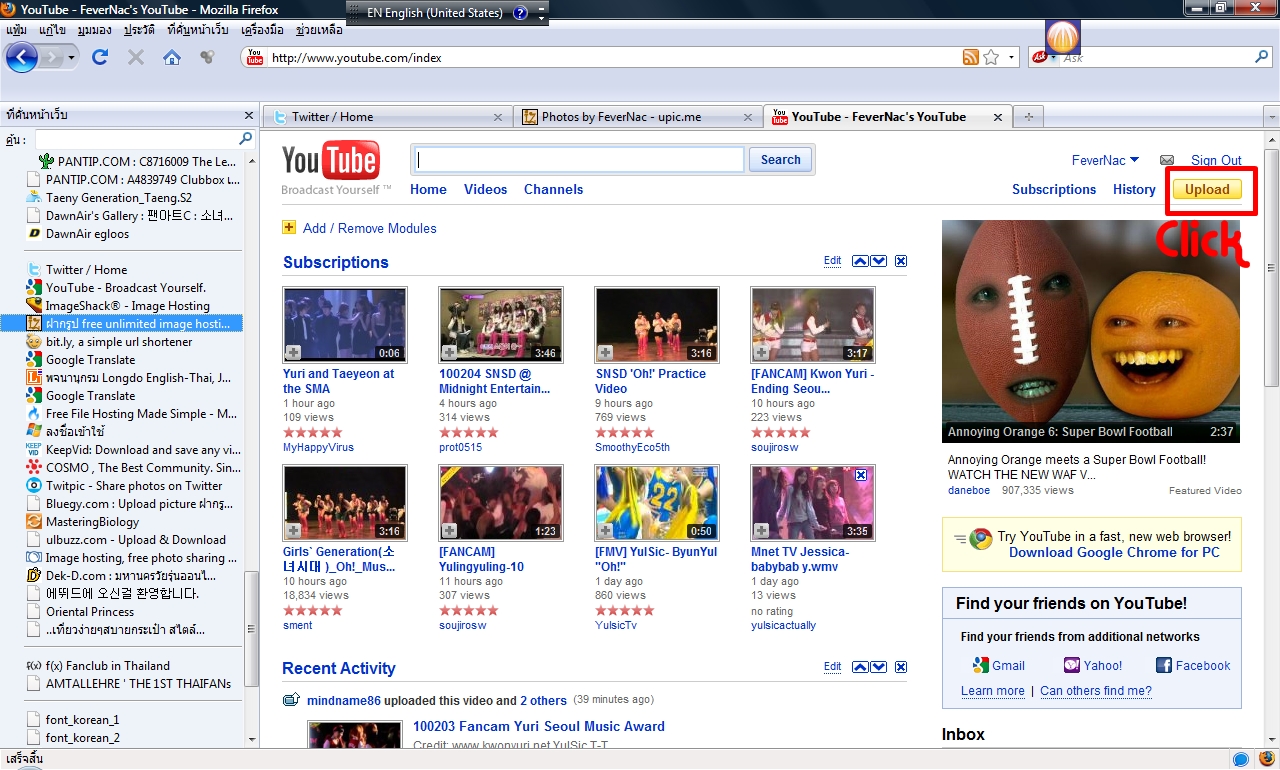Reload the current page
Image resolution: width=1280 pixels, height=770 pixels.
tap(100, 57)
